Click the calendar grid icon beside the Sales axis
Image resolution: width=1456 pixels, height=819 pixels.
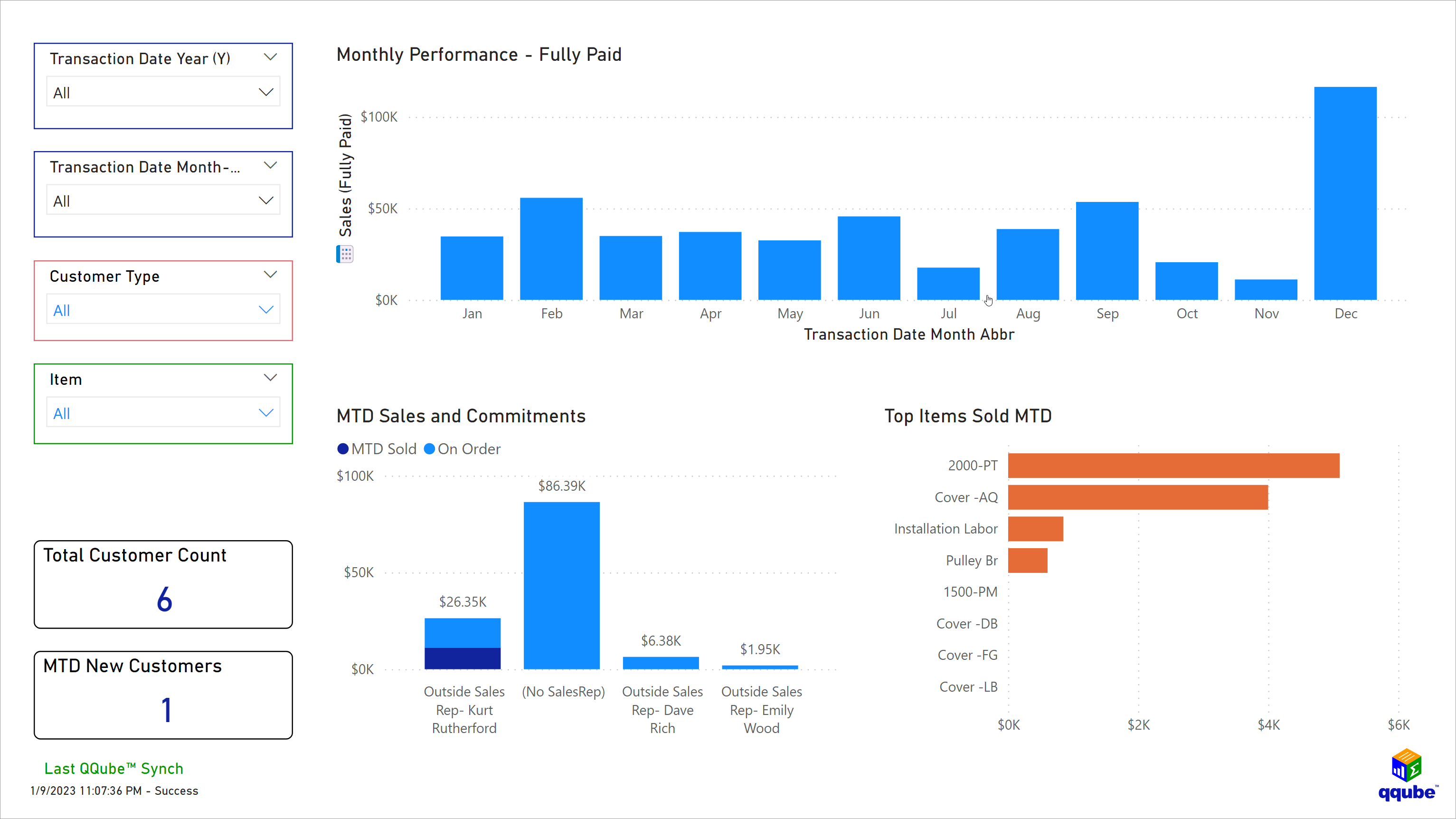pyautogui.click(x=345, y=254)
